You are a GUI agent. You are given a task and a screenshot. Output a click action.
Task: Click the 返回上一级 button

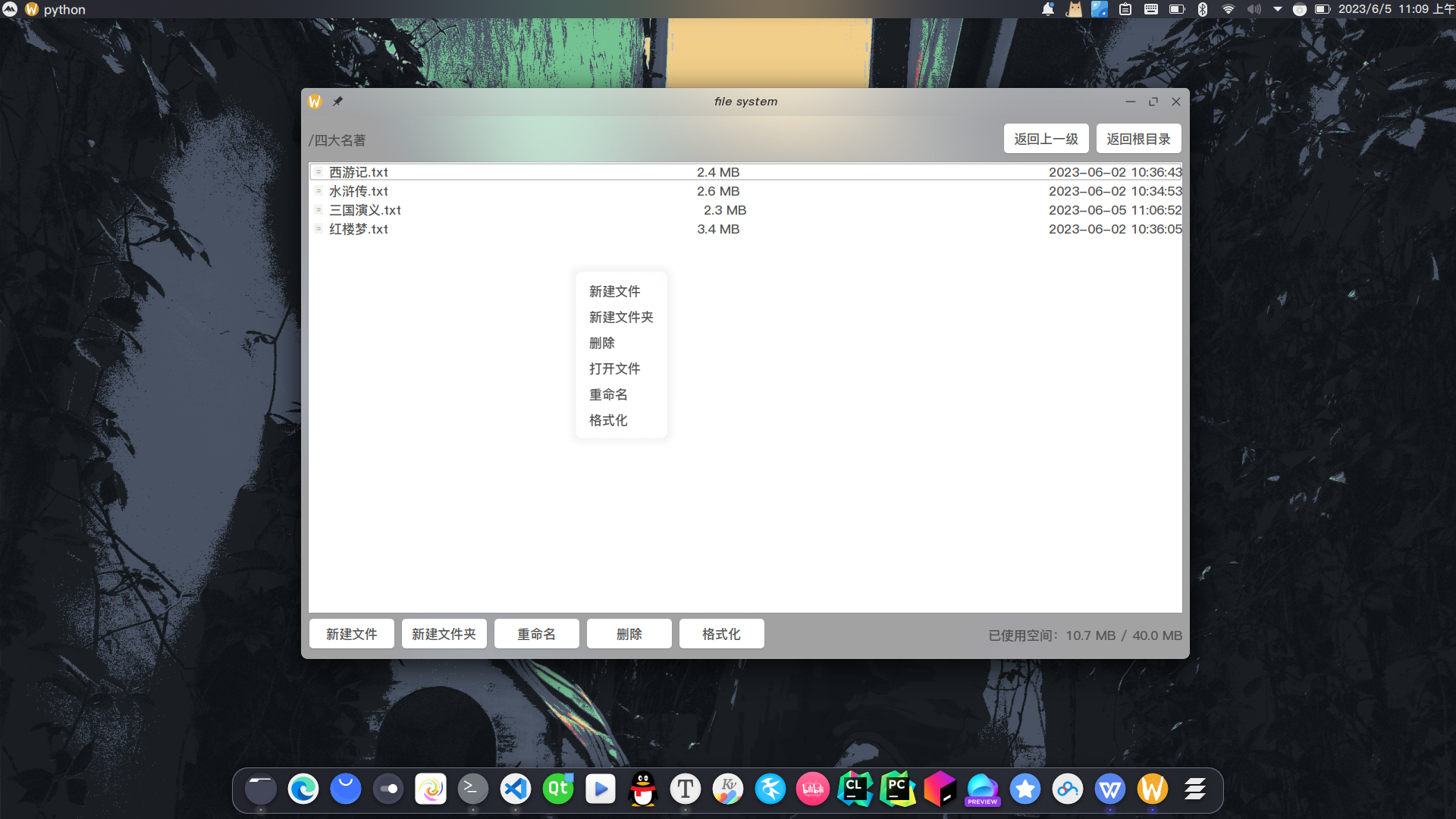click(x=1046, y=139)
